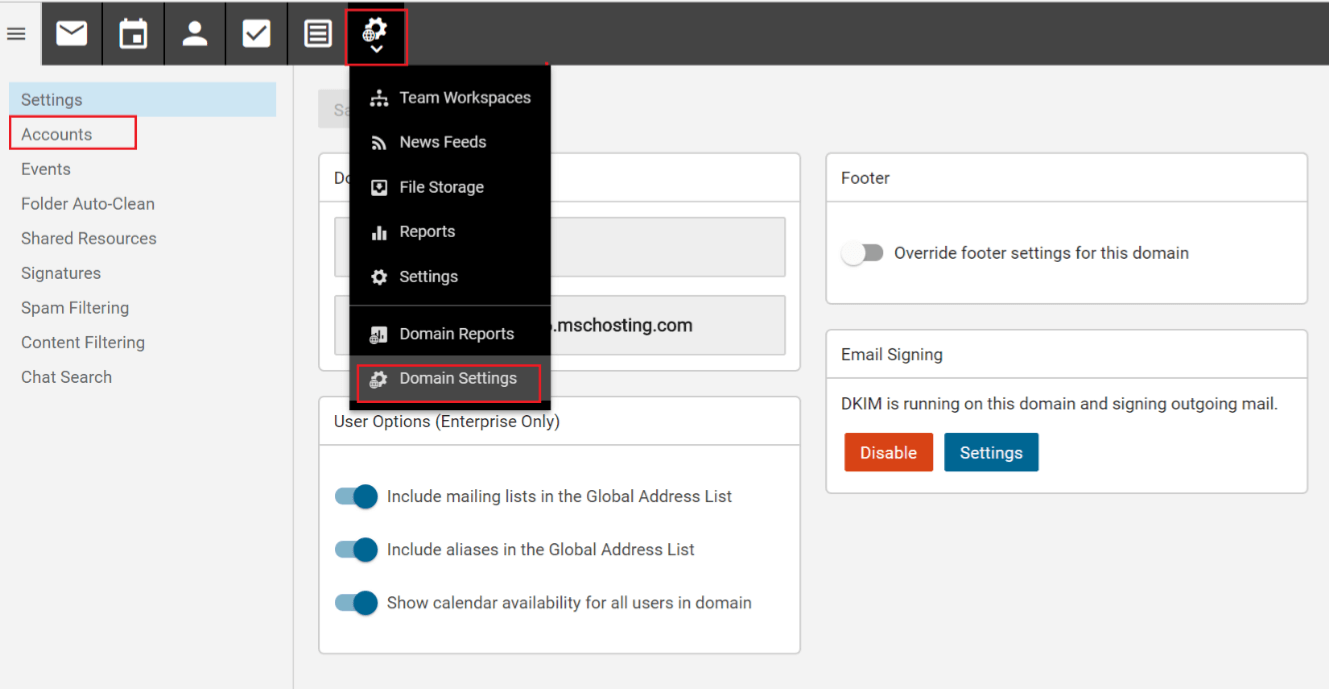Open the Notes list icon

pos(317,32)
